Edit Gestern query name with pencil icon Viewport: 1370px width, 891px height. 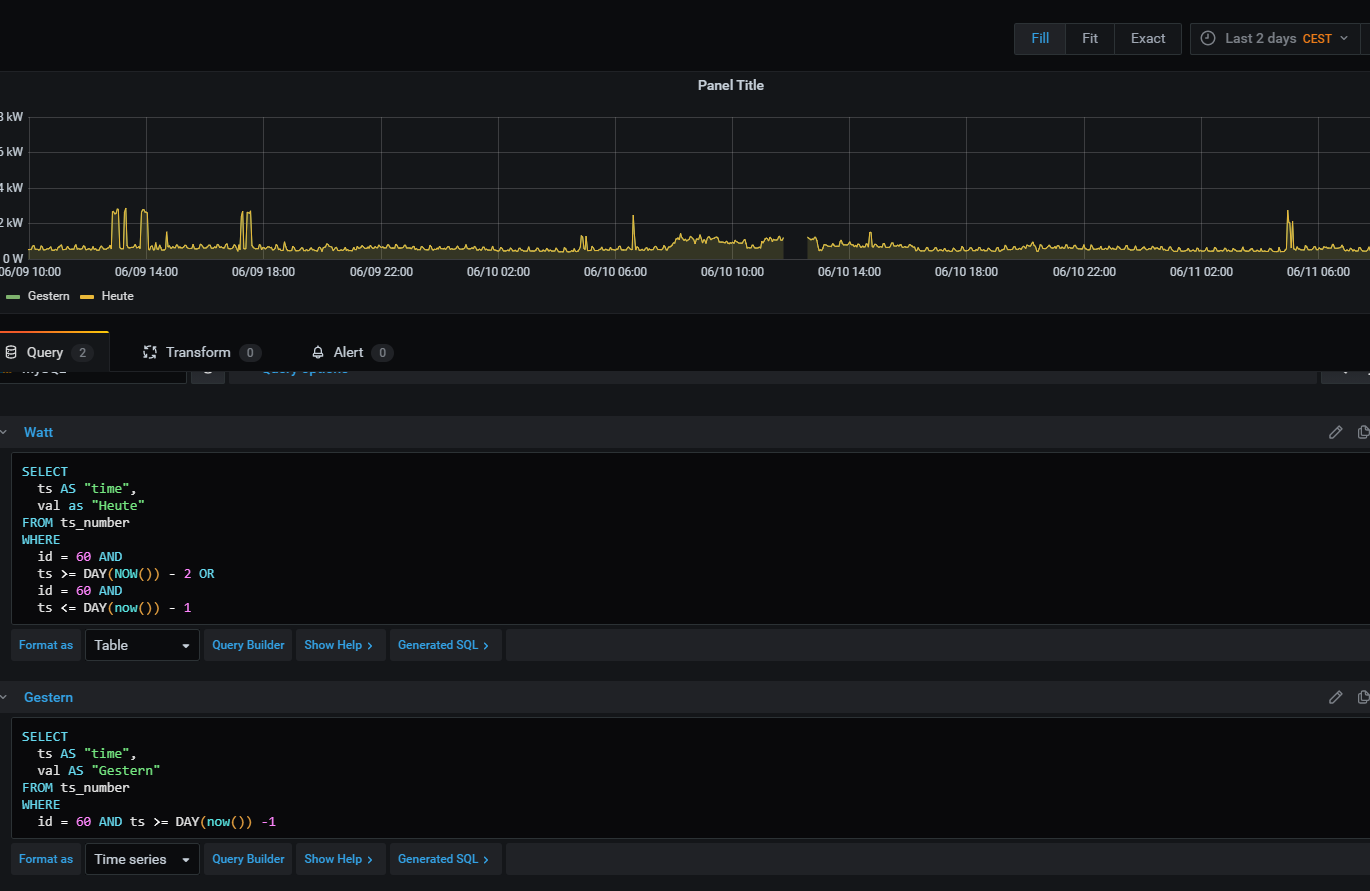(1335, 697)
